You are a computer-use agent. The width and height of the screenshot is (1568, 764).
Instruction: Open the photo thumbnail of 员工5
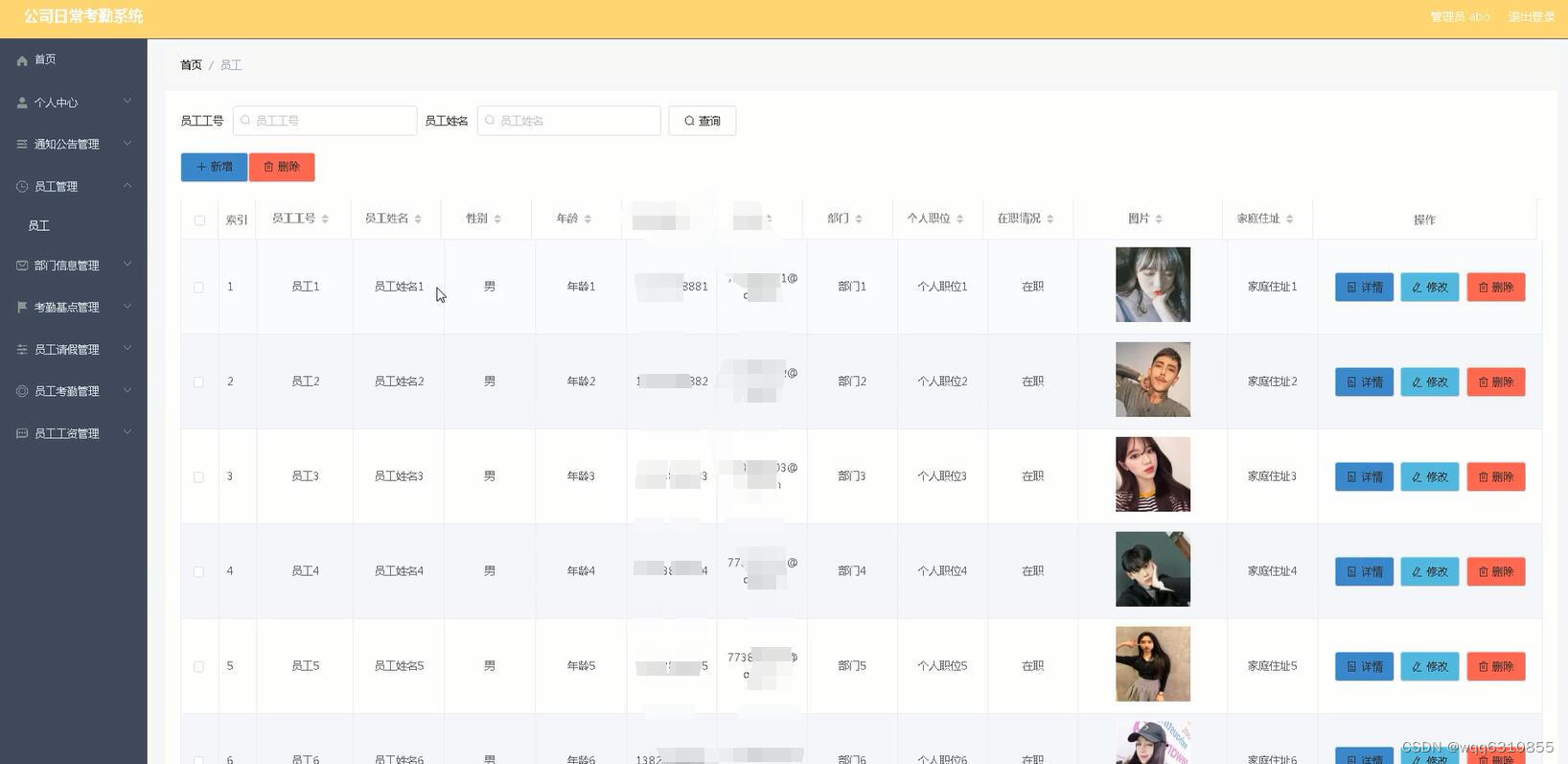(x=1153, y=664)
